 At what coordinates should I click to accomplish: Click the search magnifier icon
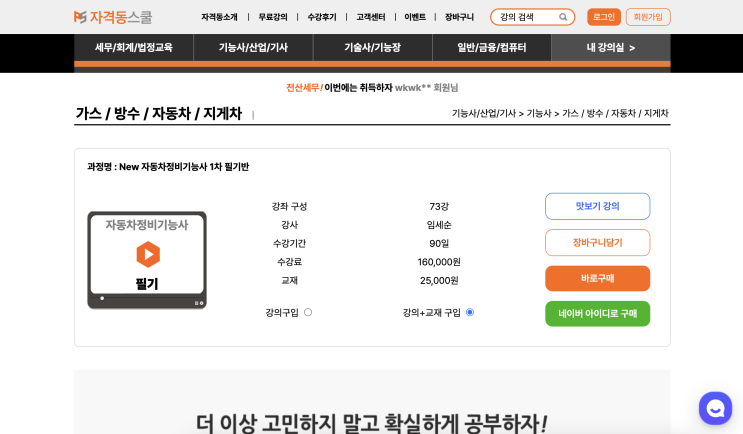click(x=563, y=17)
